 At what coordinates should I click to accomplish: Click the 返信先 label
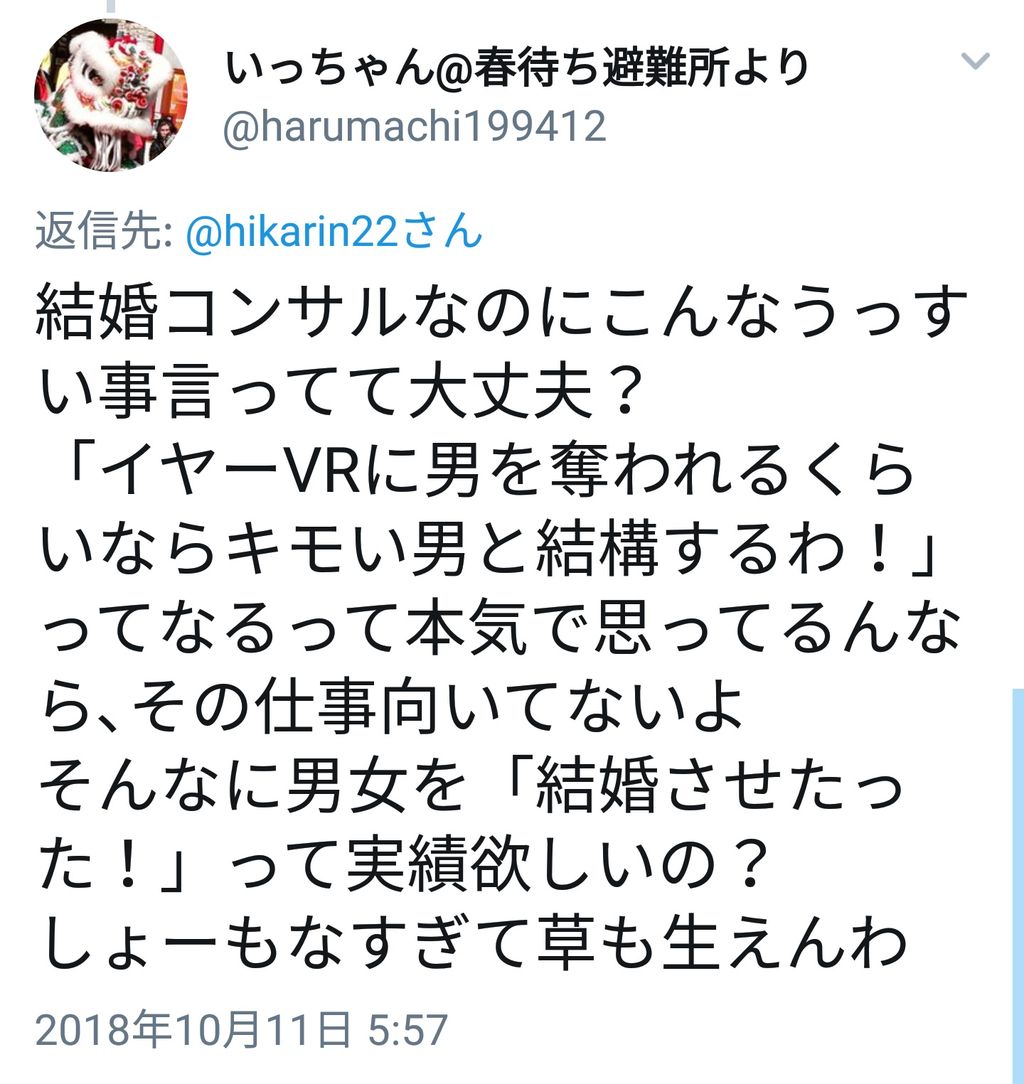[x=104, y=231]
